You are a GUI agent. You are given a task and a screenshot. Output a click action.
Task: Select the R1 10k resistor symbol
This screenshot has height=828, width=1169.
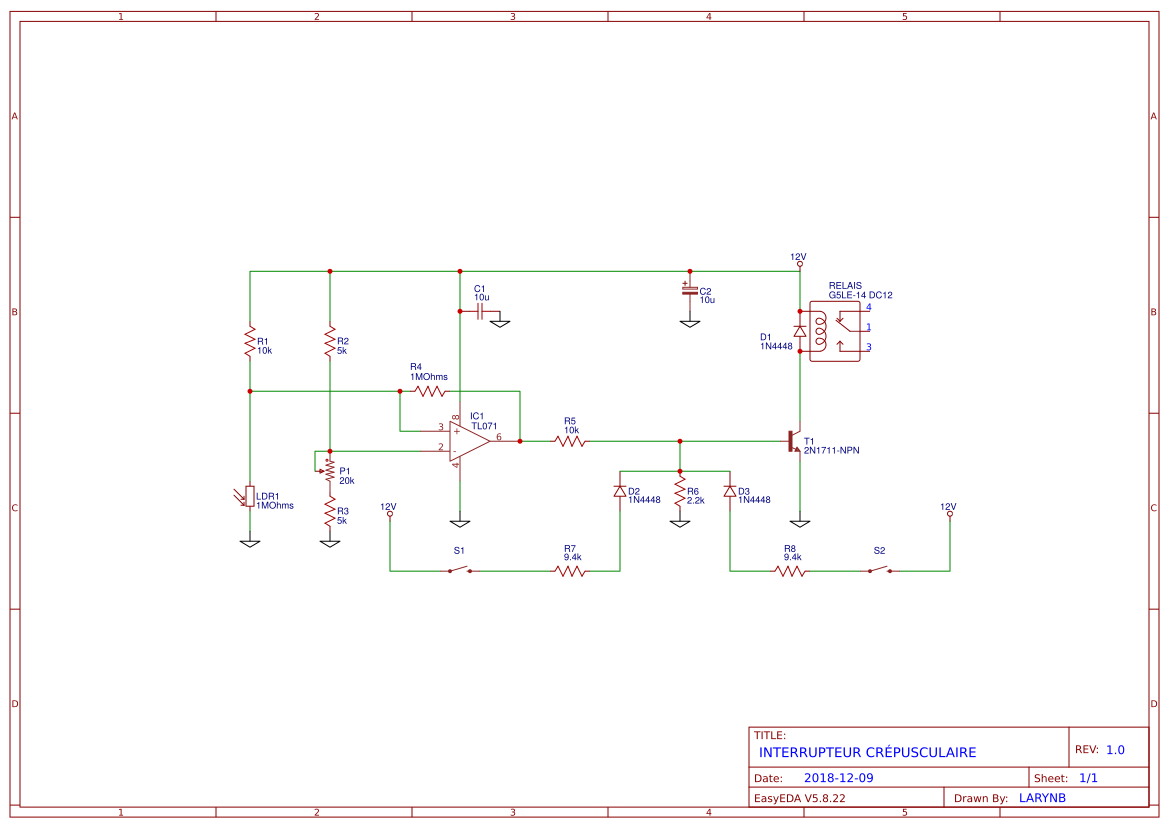click(250, 341)
